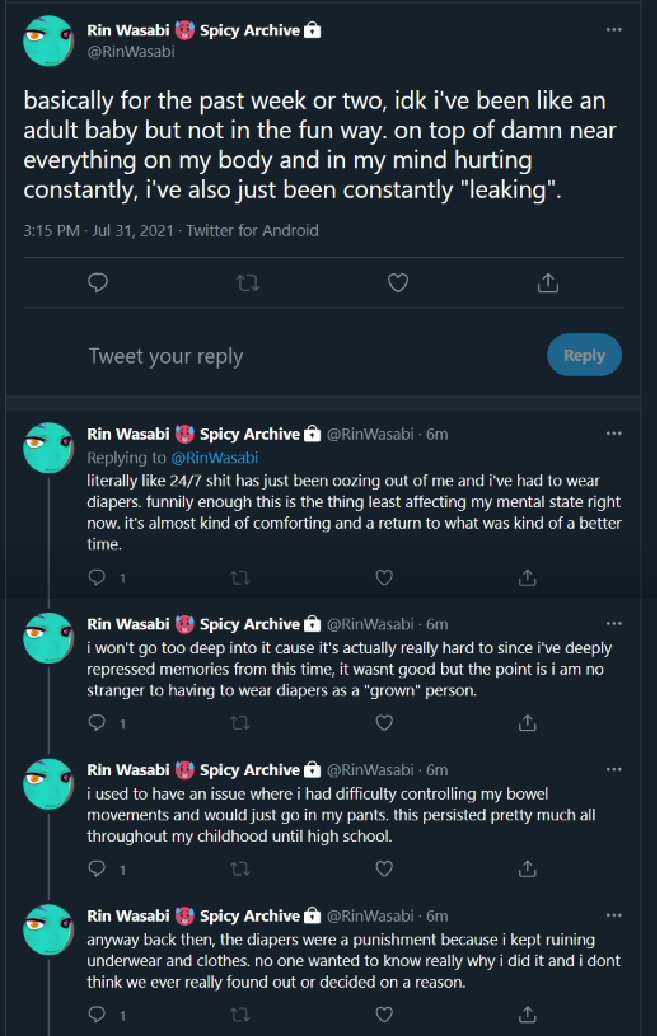This screenshot has height=1036, width=657.
Task: Open the three-dot menu on the 'punishment' reply
Action: click(614, 916)
